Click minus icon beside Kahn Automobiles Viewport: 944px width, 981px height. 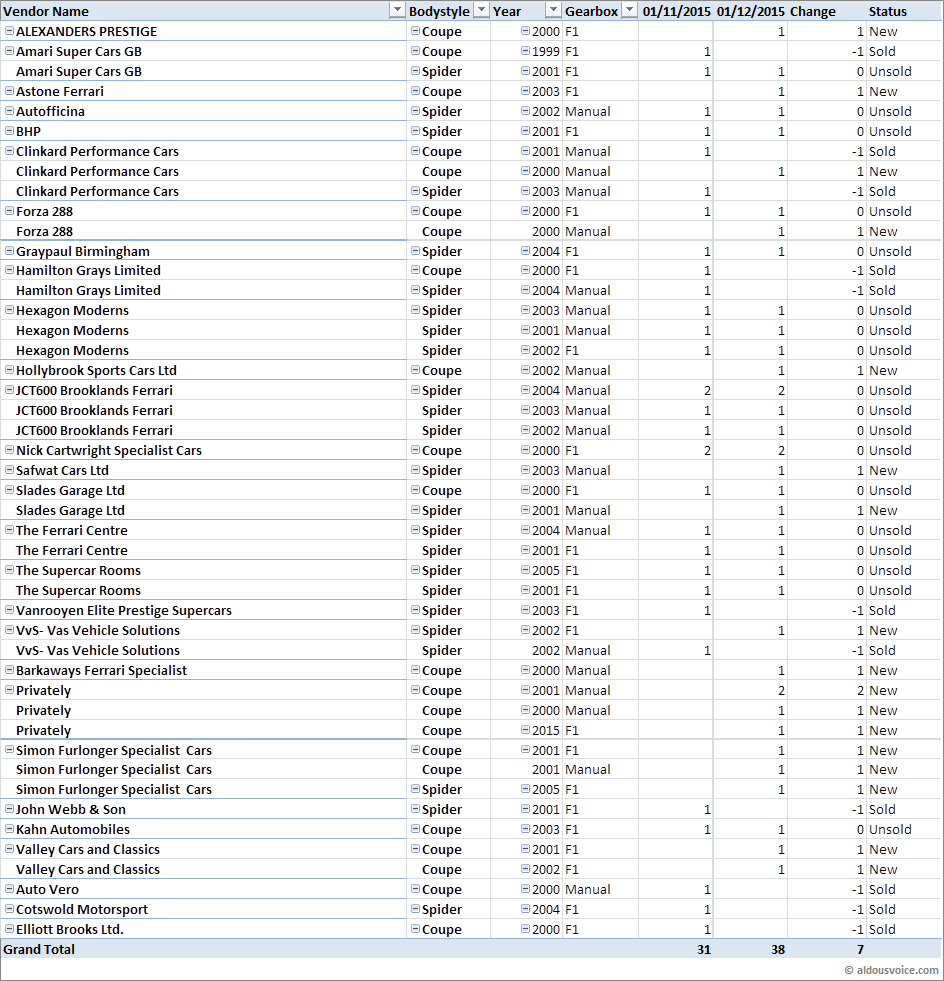click(10, 829)
